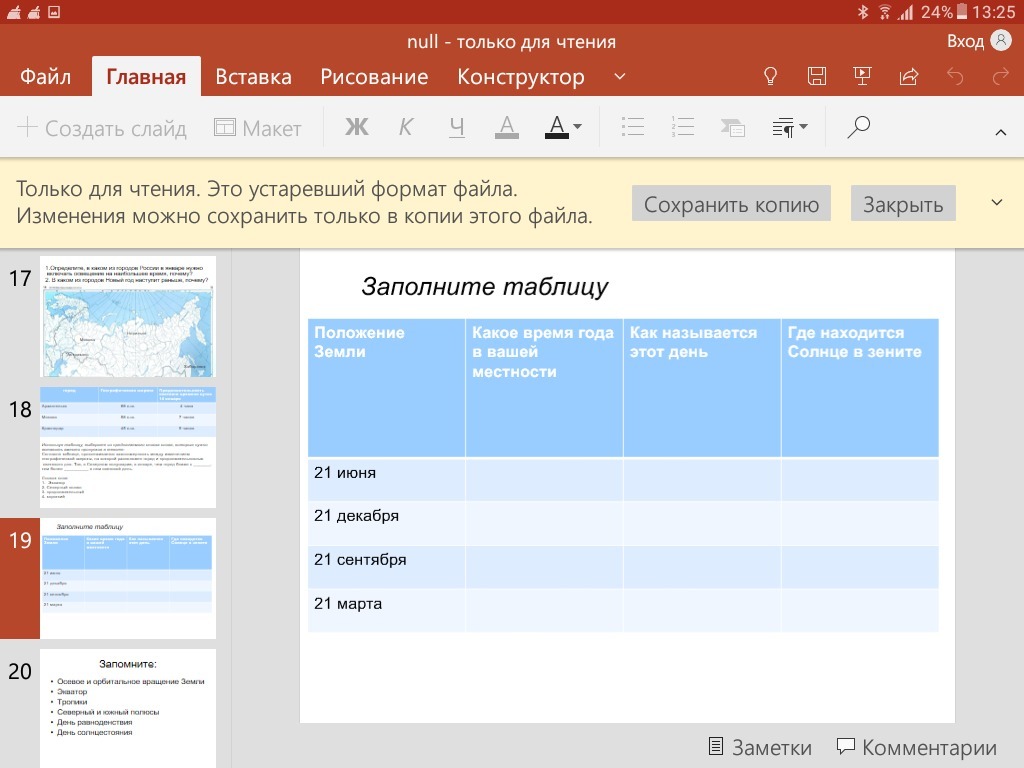
Task: Insert a bulleted list
Action: click(632, 127)
